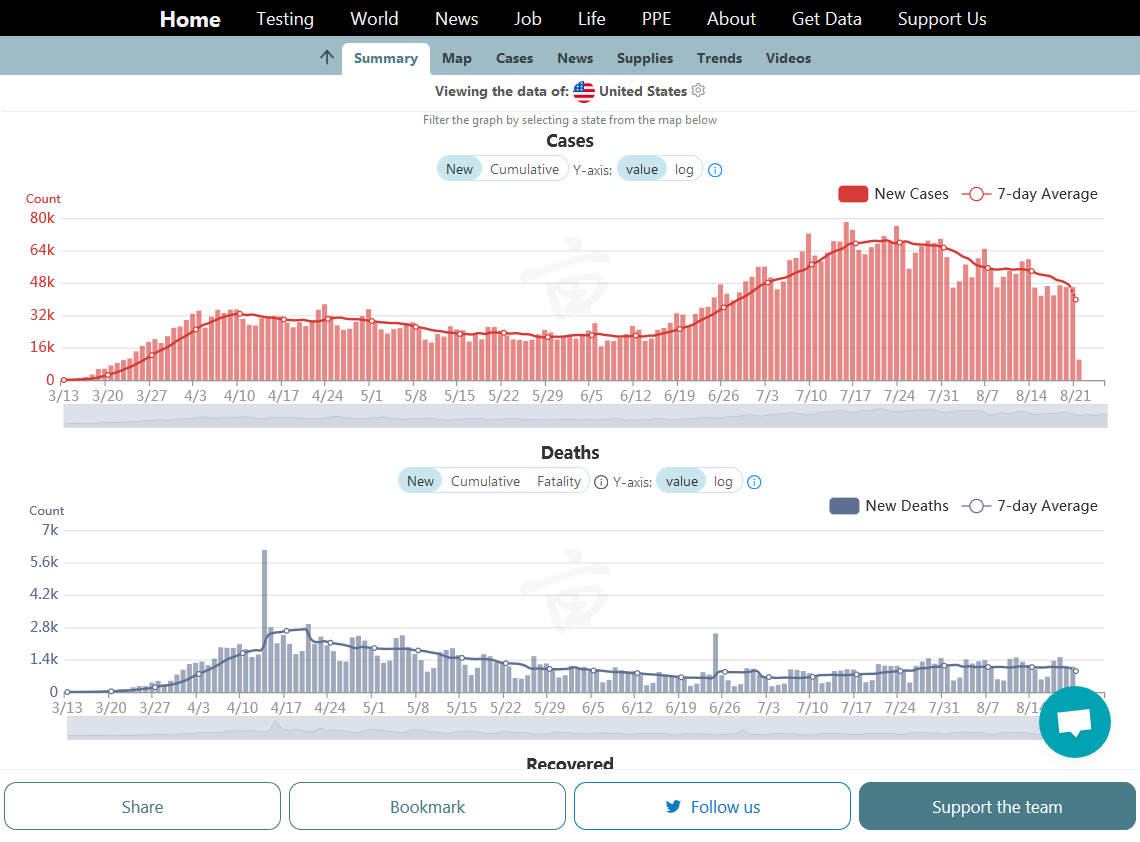This screenshot has height=842, width=1140.
Task: Click the settings gear beside United States
Action: (x=699, y=91)
